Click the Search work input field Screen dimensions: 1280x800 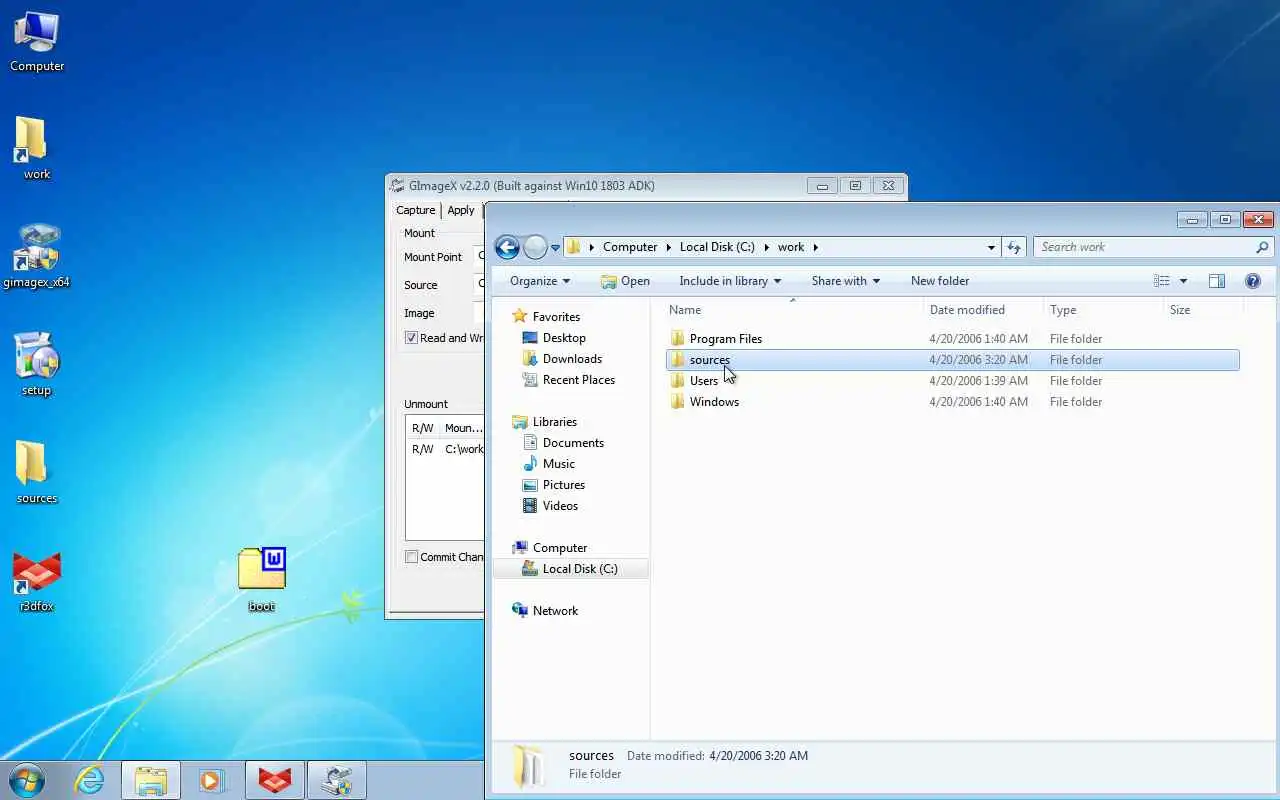(x=1145, y=247)
